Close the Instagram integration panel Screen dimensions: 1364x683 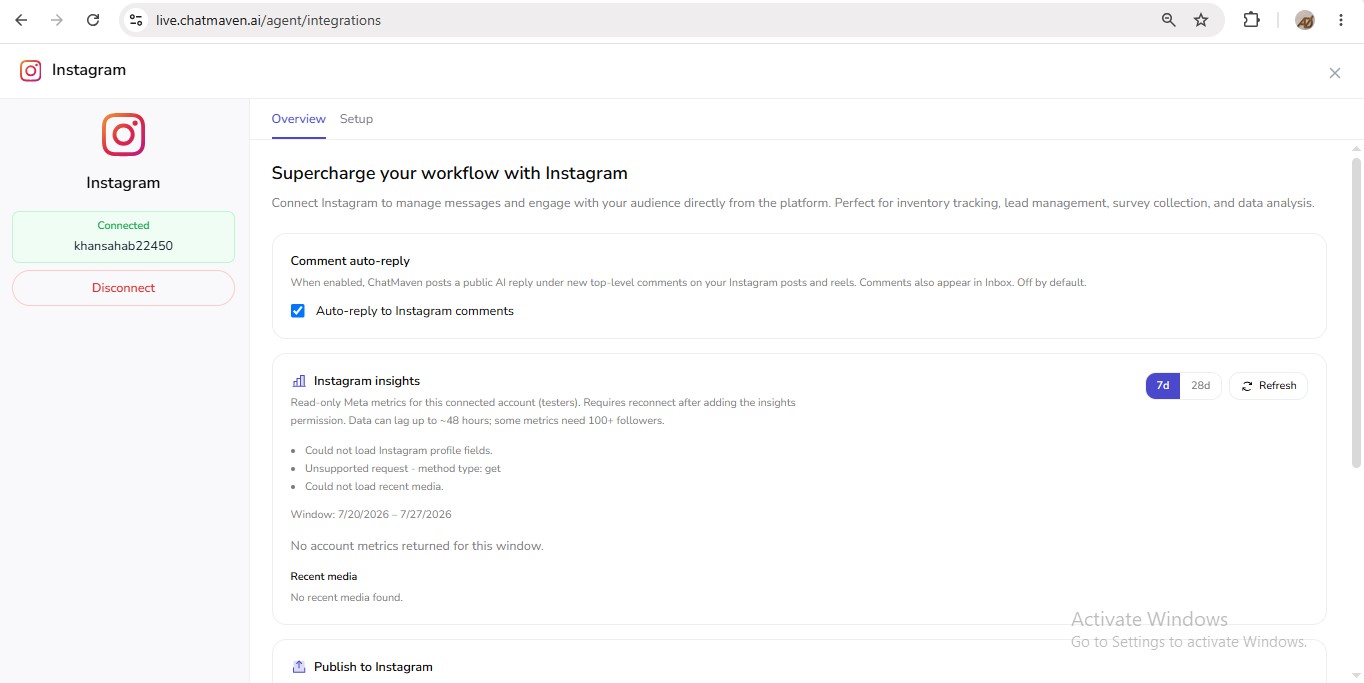coord(1334,73)
